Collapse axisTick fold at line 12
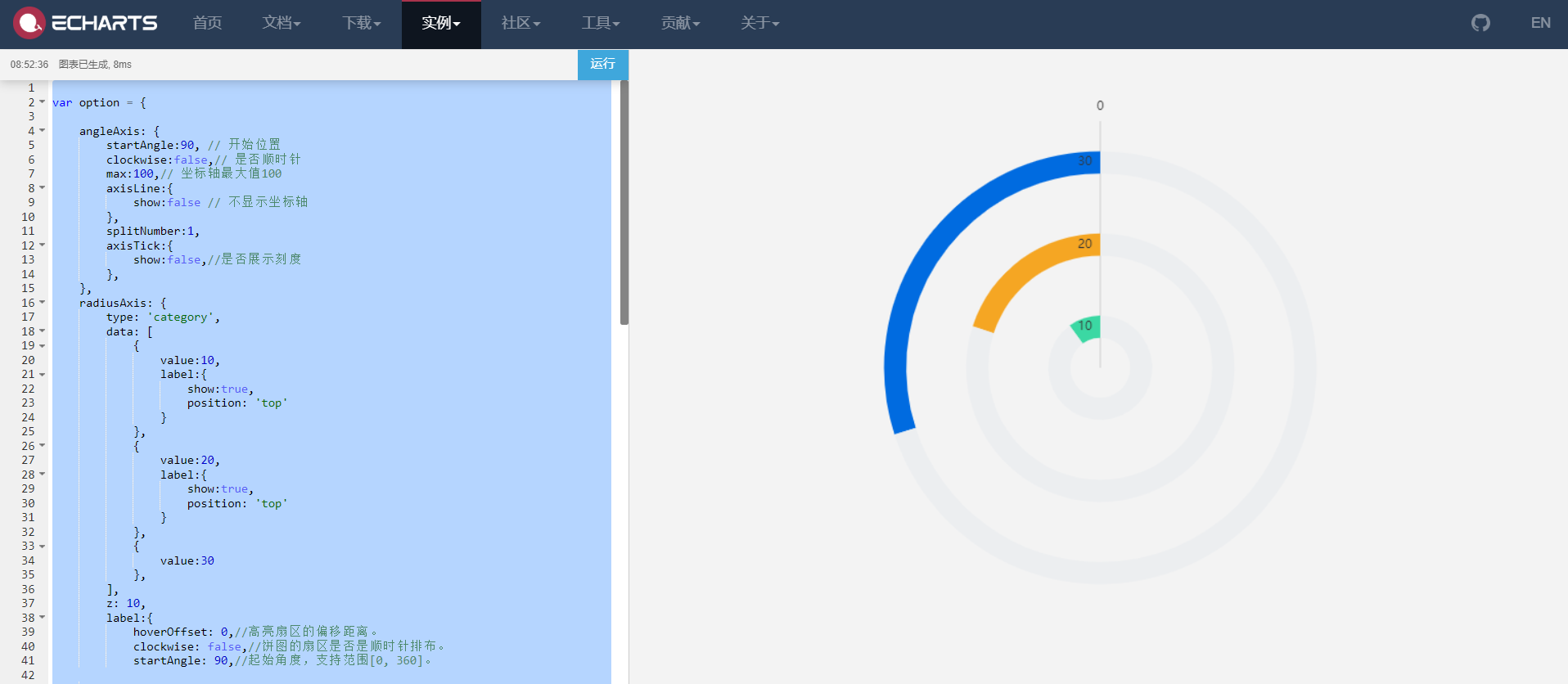The image size is (1568, 684). pyautogui.click(x=43, y=245)
